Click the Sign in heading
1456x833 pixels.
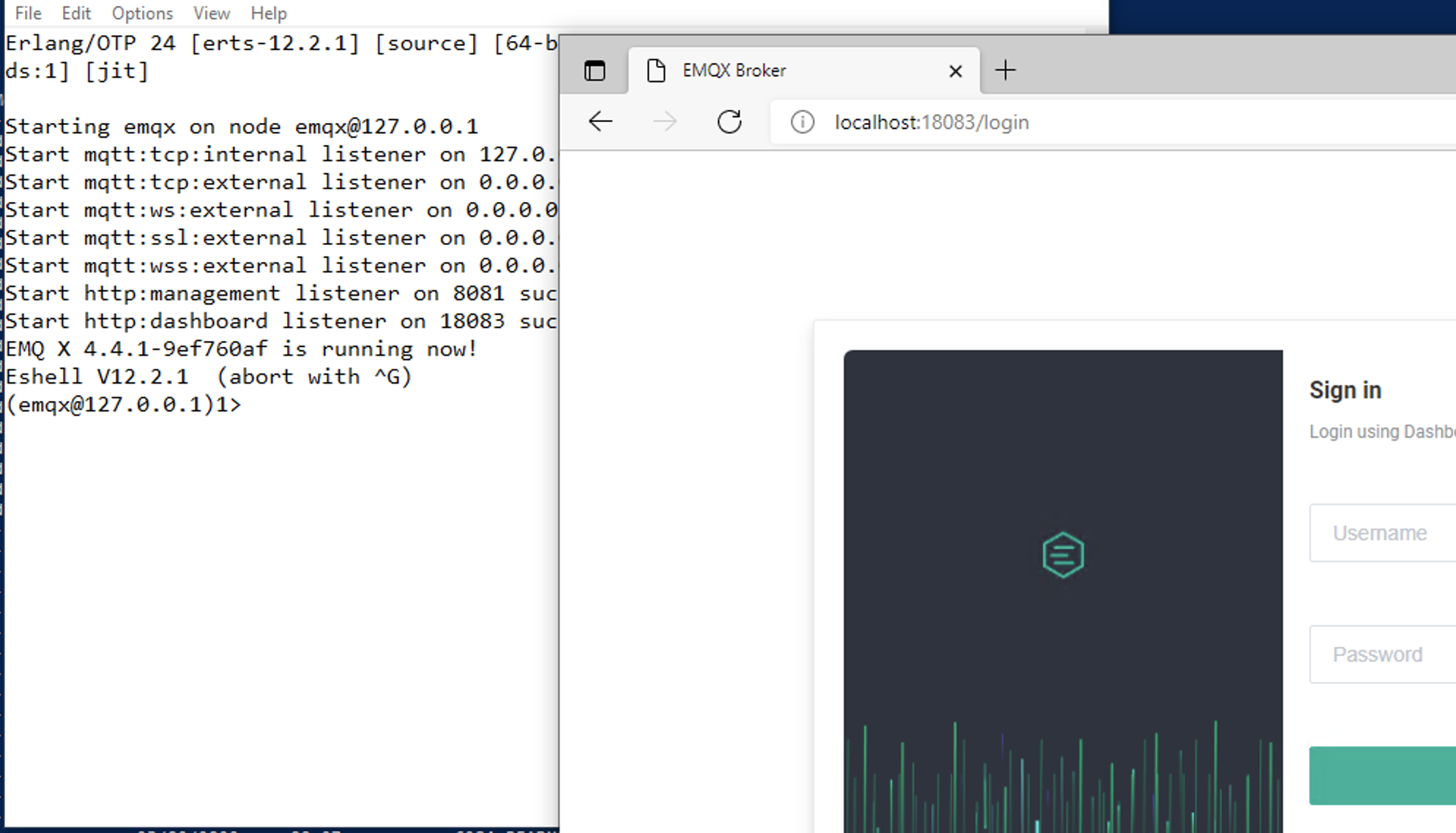coord(1345,390)
